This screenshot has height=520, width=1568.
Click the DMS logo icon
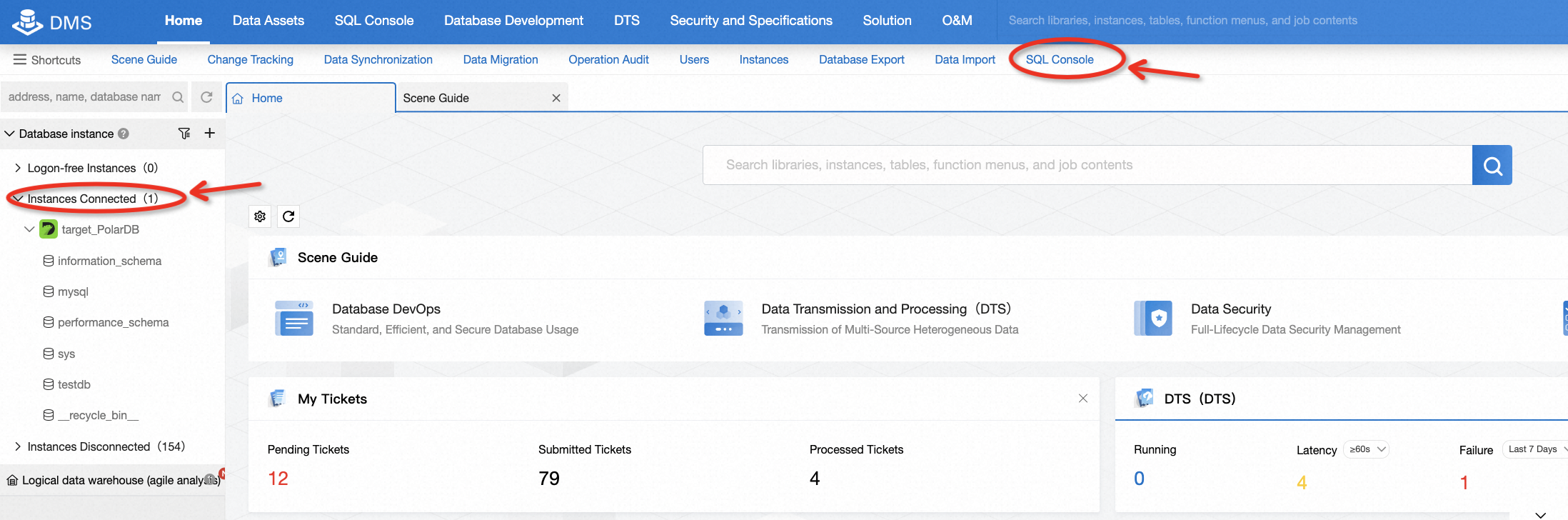(x=27, y=21)
